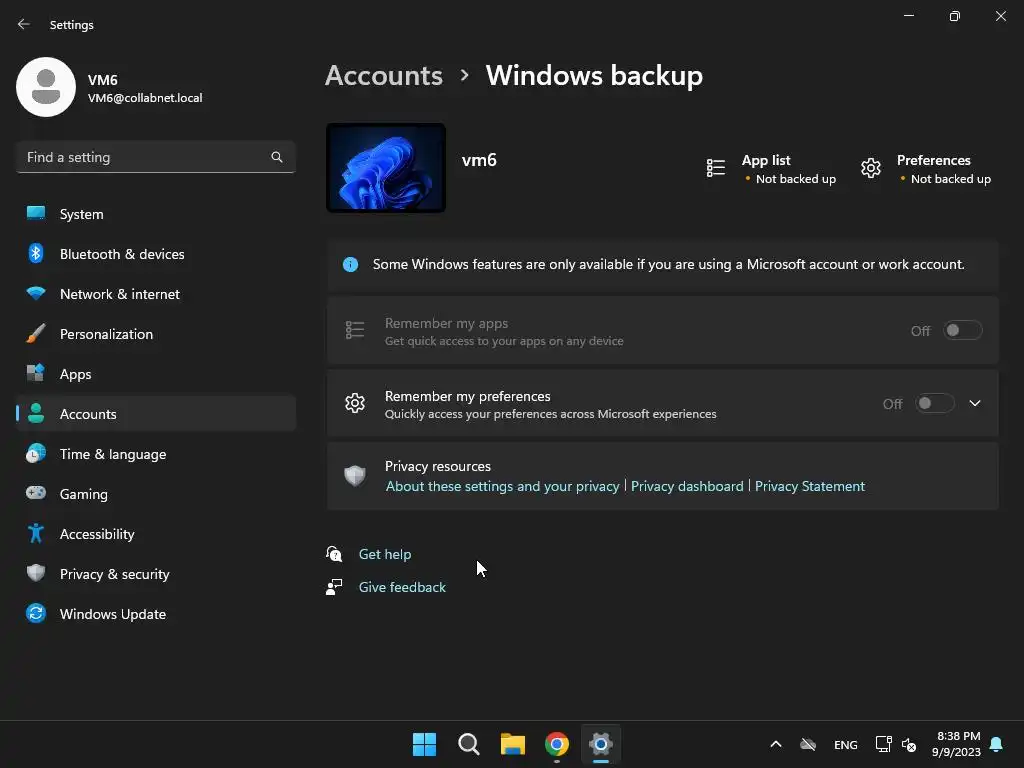Screen dimensions: 1024x768
Task: Open File Explorer from taskbar
Action: click(513, 744)
